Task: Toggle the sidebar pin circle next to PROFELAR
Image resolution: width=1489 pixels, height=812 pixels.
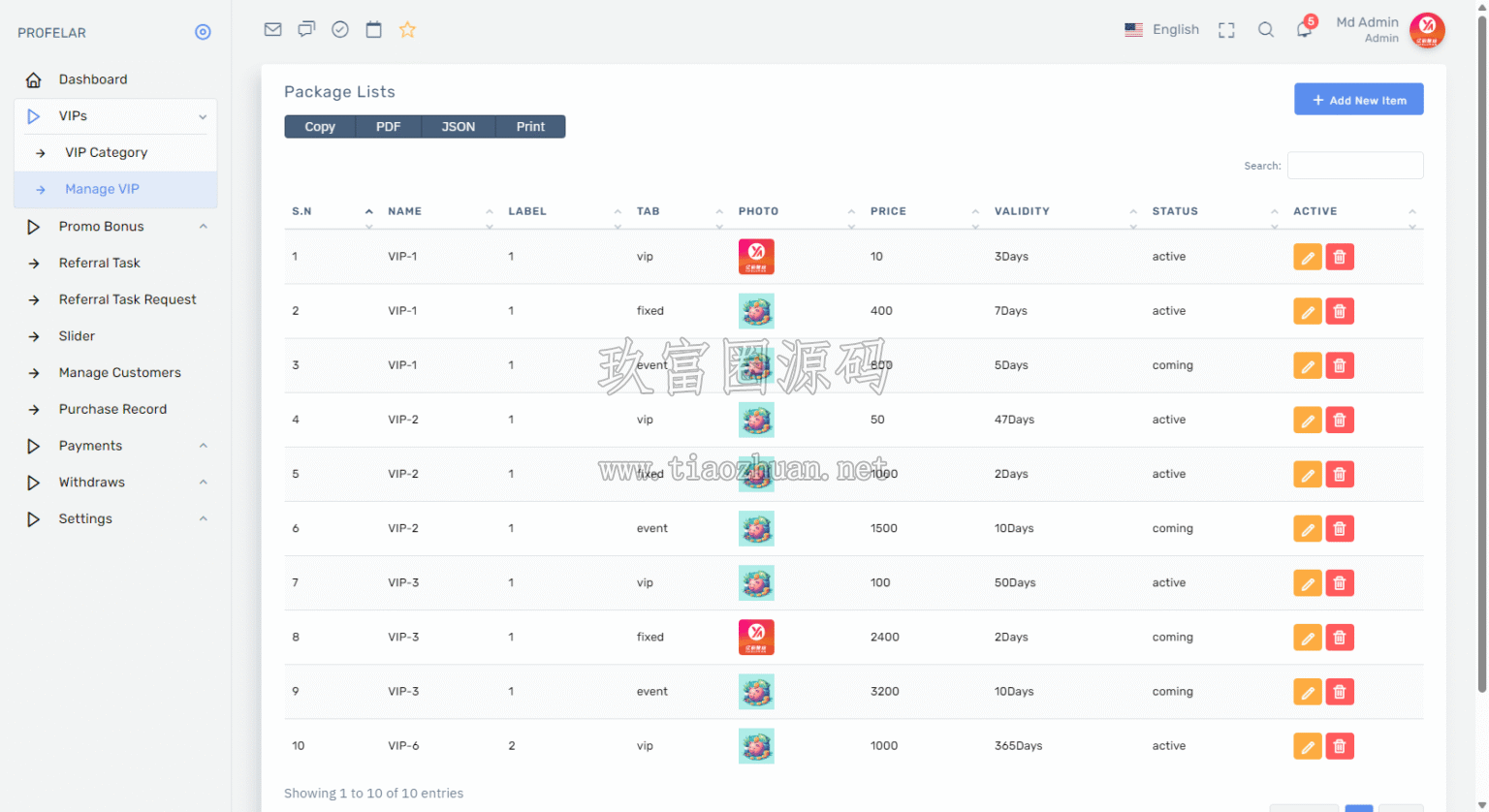Action: (x=203, y=32)
